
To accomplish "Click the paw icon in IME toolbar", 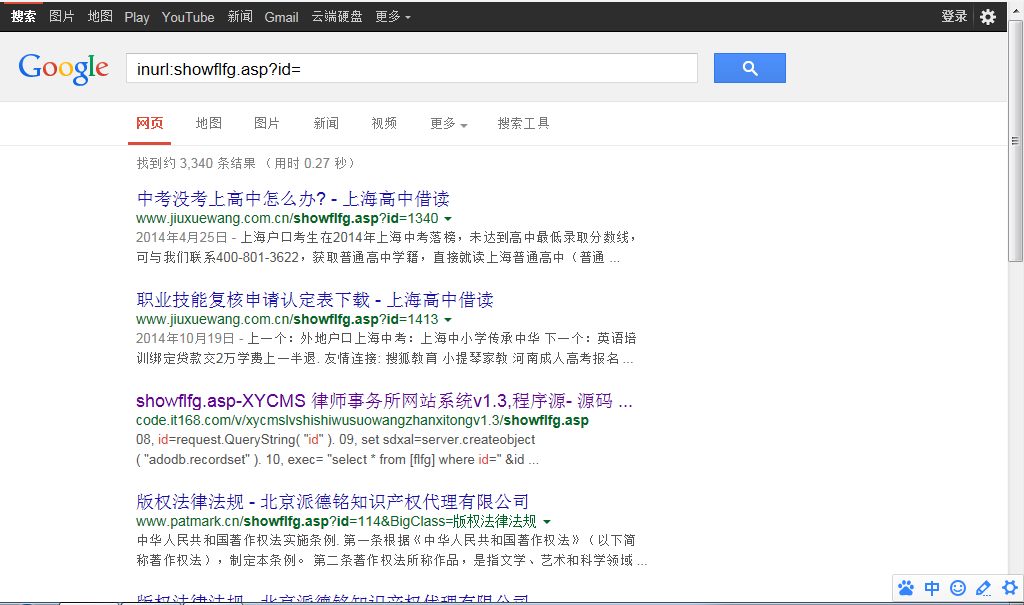I will click(906, 588).
